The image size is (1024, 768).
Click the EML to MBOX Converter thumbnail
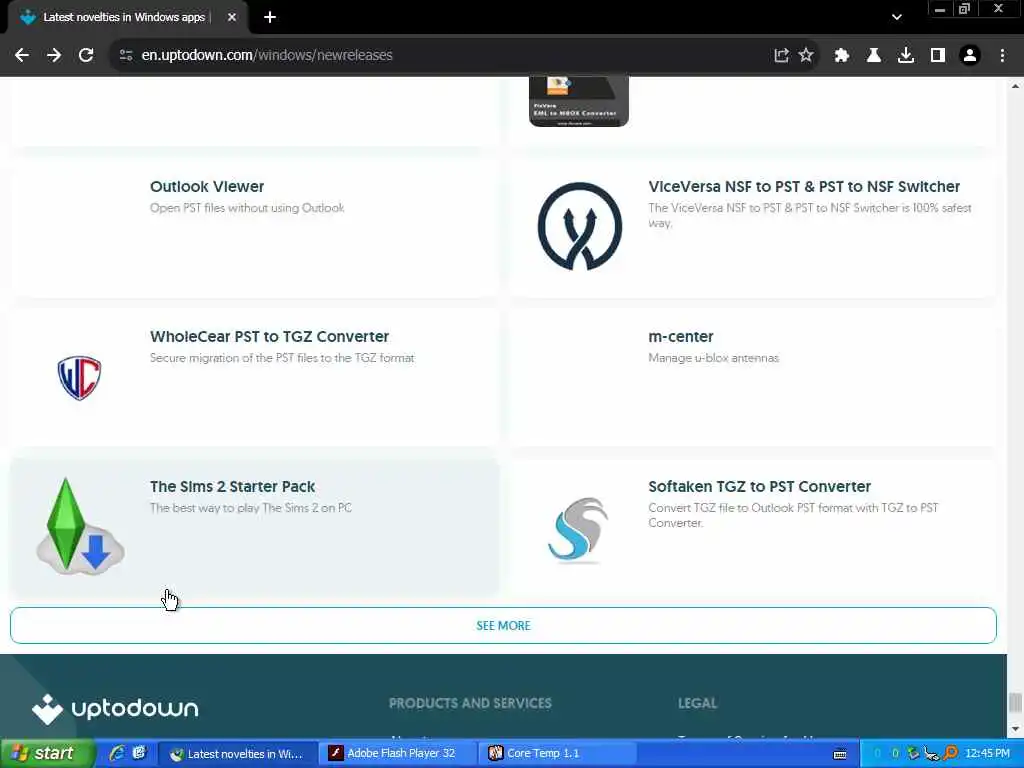pyautogui.click(x=579, y=101)
